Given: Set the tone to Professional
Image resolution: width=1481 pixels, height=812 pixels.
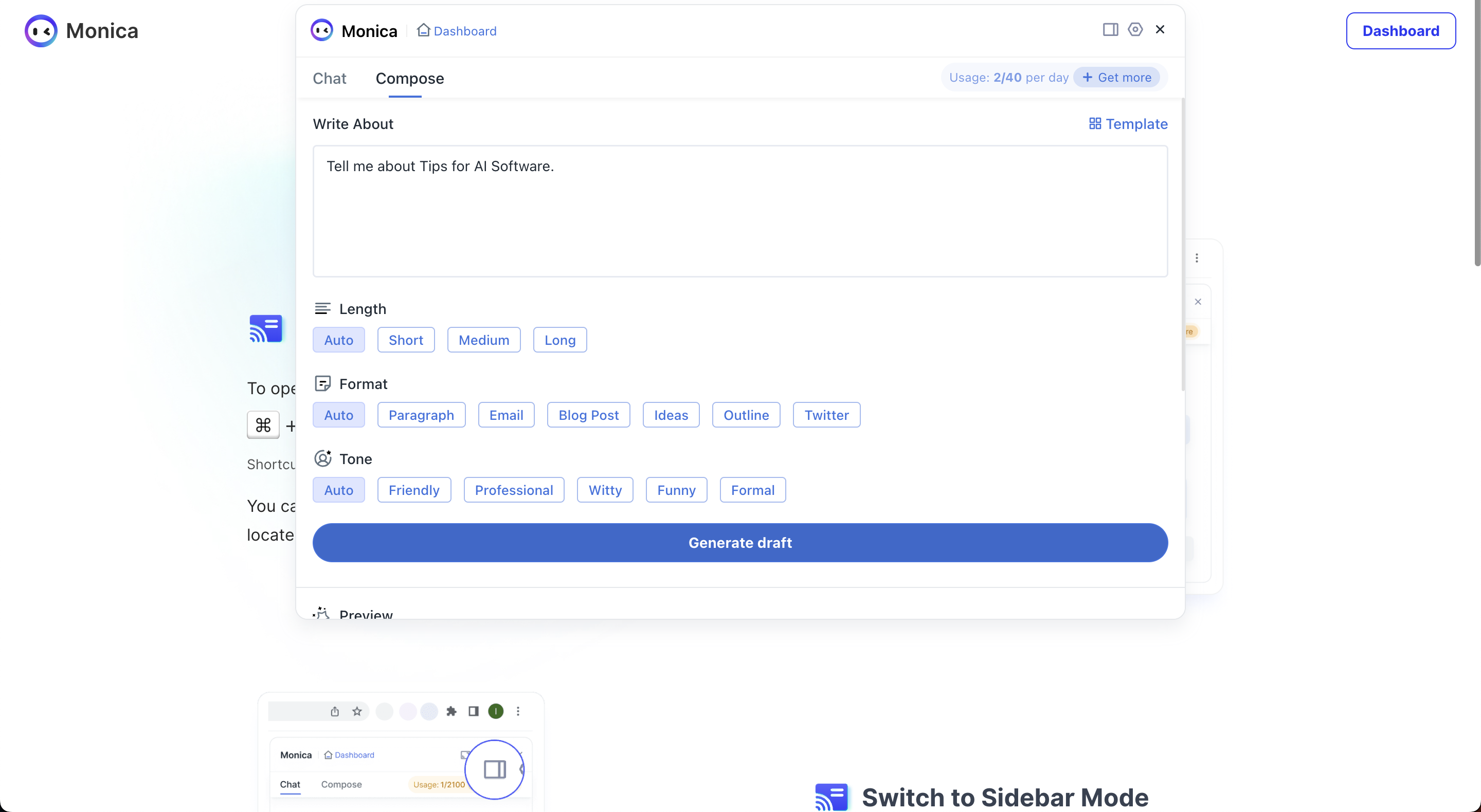Looking at the screenshot, I should pyautogui.click(x=514, y=490).
